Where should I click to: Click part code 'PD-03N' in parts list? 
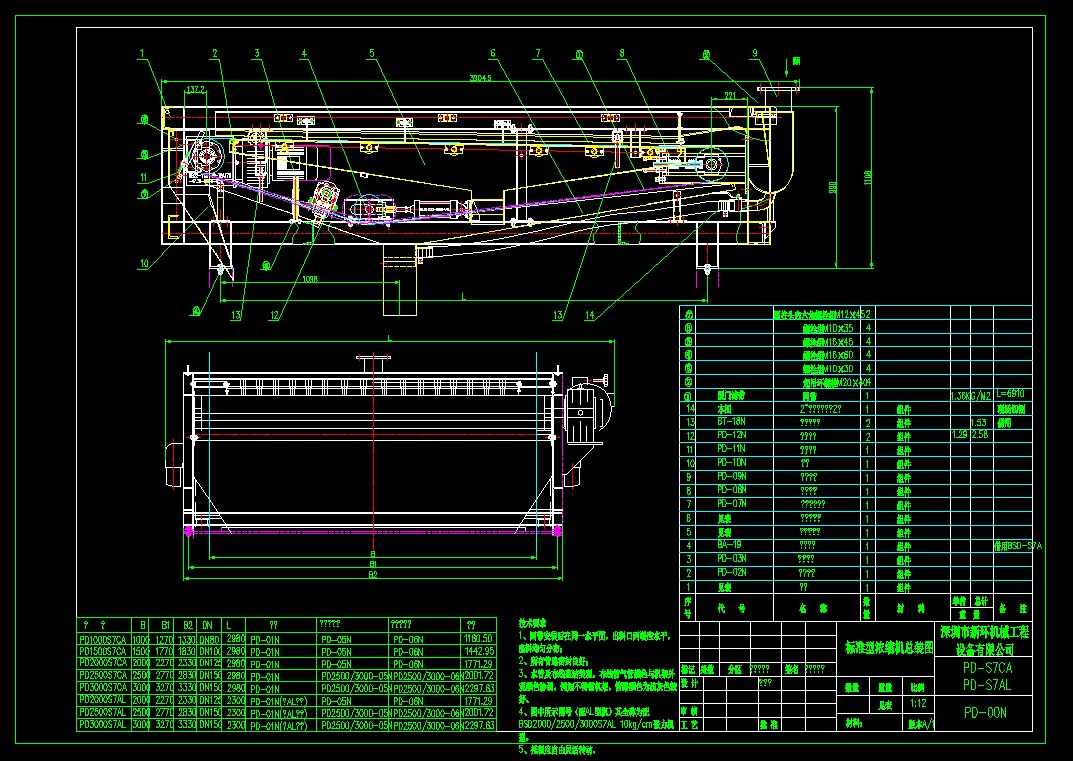click(x=732, y=558)
